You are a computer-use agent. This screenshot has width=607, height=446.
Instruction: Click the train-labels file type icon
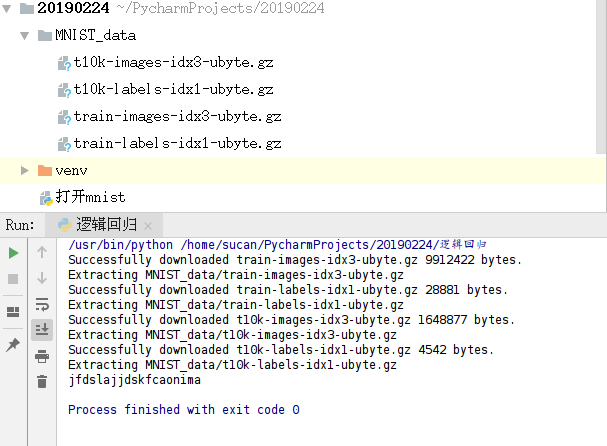[x=64, y=145]
